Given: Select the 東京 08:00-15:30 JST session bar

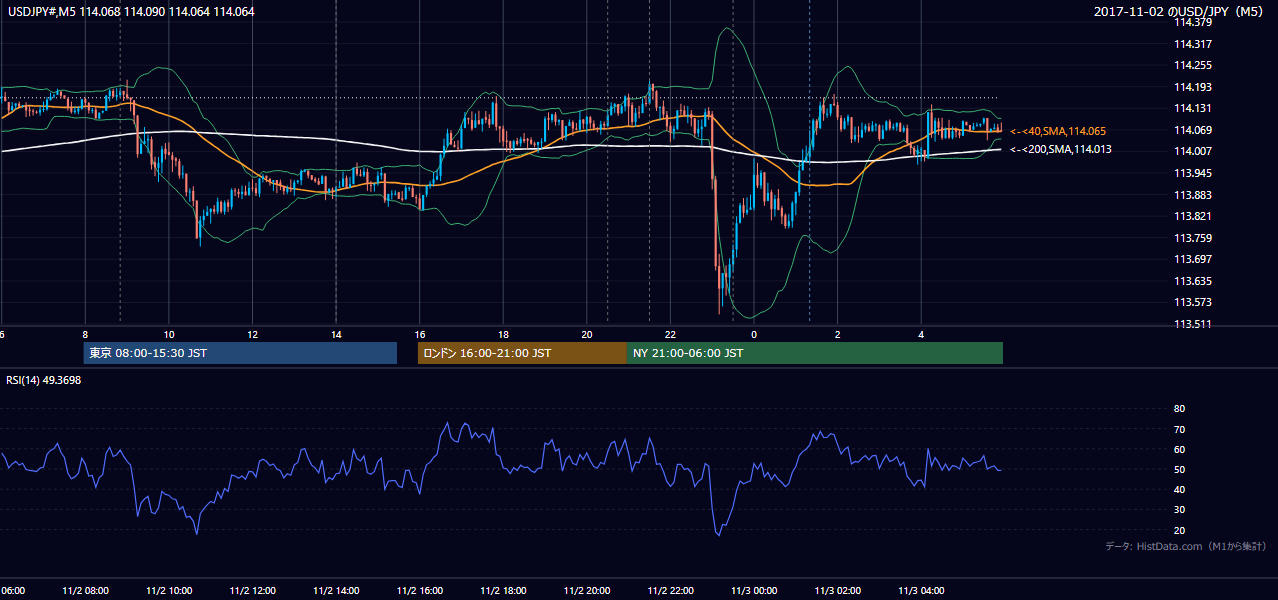Looking at the screenshot, I should [240, 353].
